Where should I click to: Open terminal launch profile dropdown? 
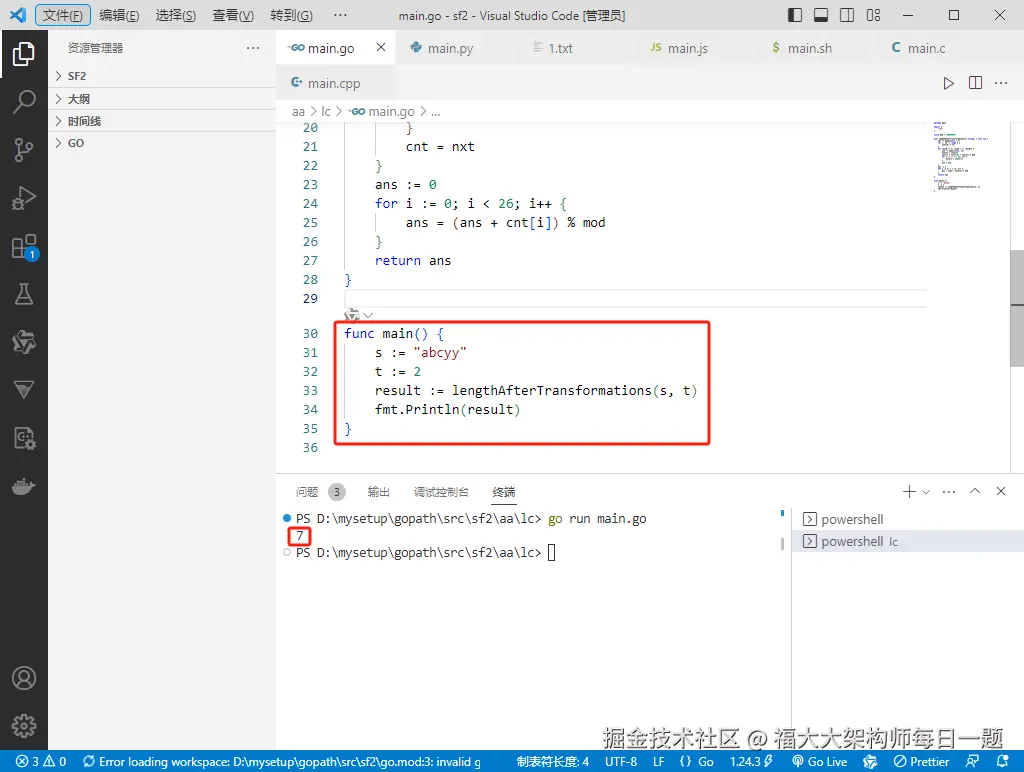click(x=926, y=492)
